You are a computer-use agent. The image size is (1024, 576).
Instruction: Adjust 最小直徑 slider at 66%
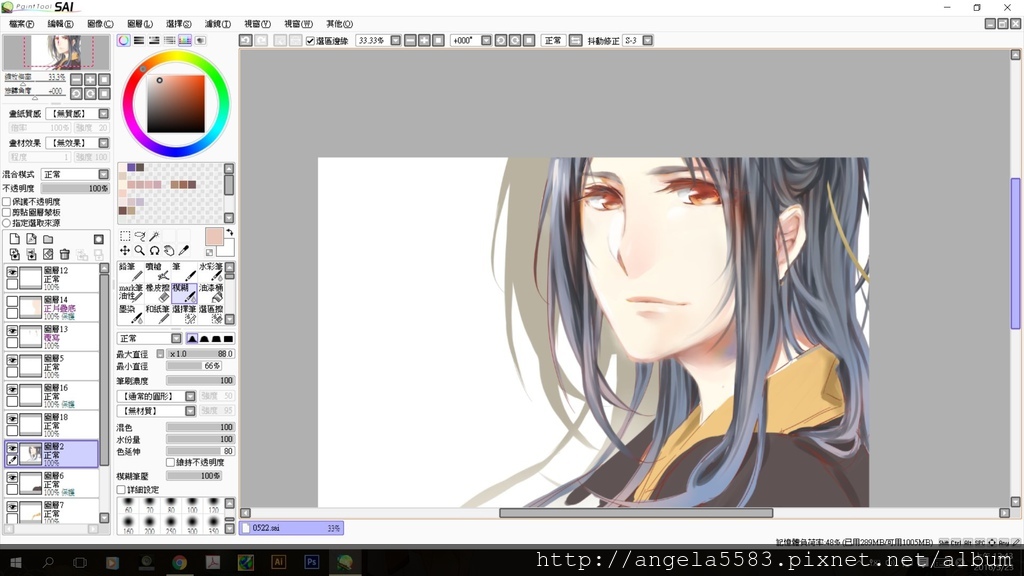pos(193,366)
